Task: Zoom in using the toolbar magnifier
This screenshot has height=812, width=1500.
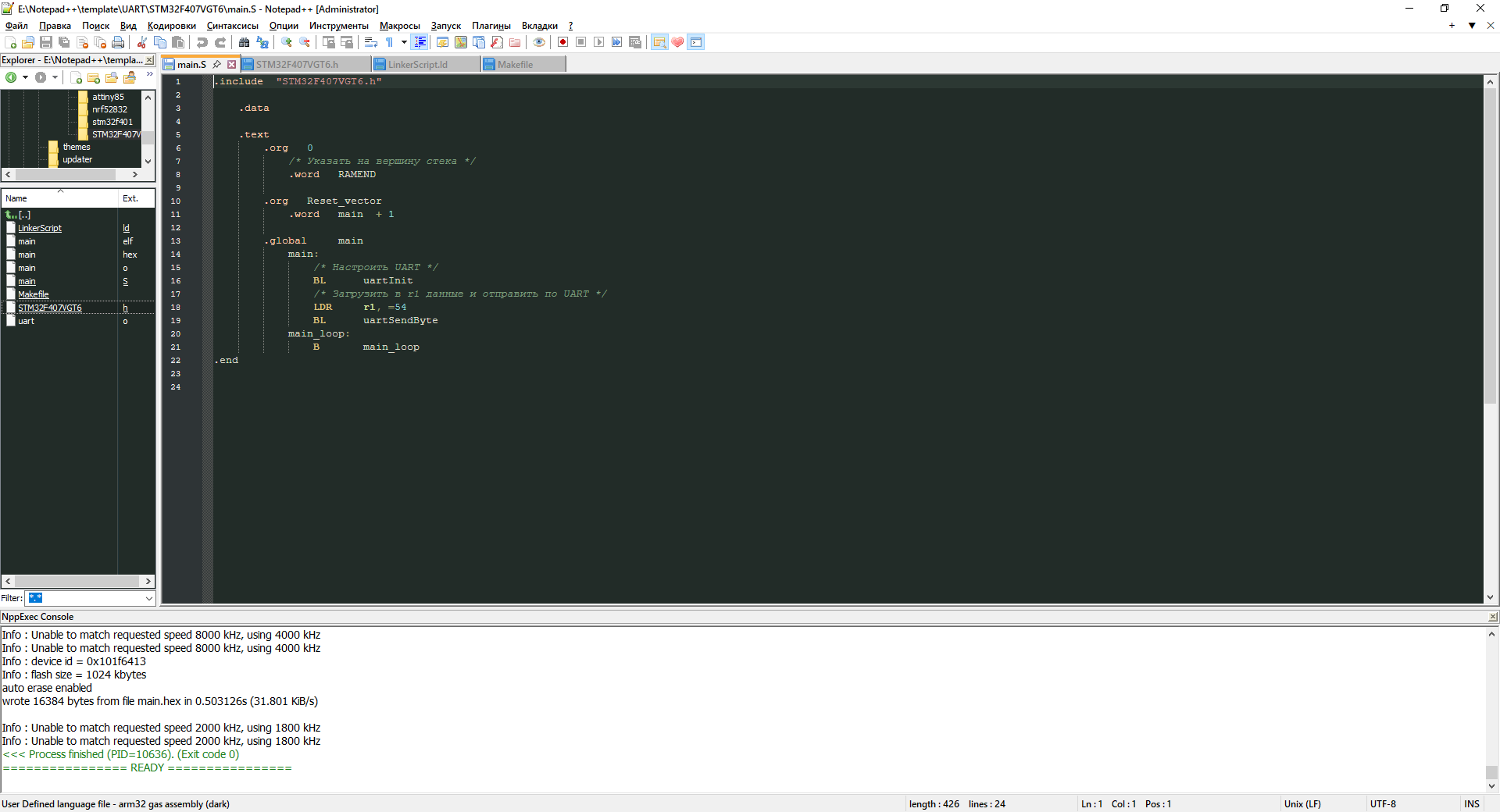Action: [x=287, y=42]
